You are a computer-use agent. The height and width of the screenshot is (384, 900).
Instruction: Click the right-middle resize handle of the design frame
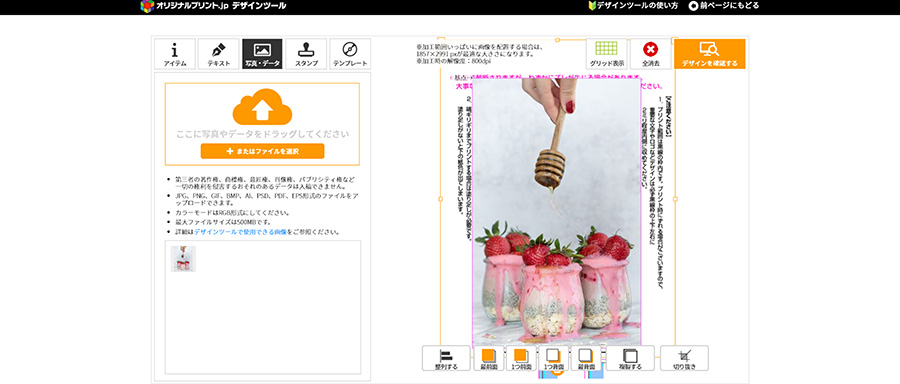[x=675, y=199]
